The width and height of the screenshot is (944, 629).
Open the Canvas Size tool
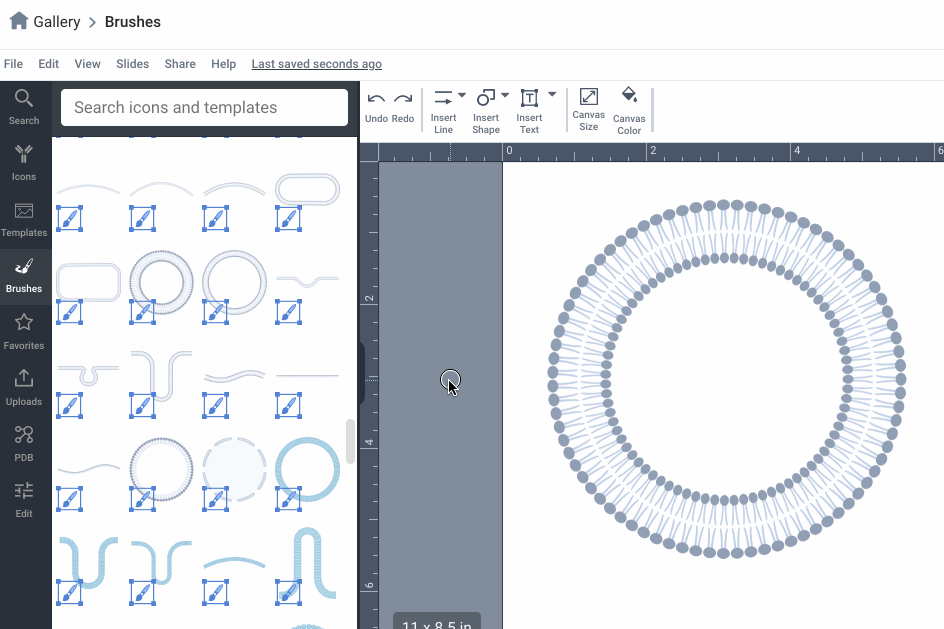588,106
